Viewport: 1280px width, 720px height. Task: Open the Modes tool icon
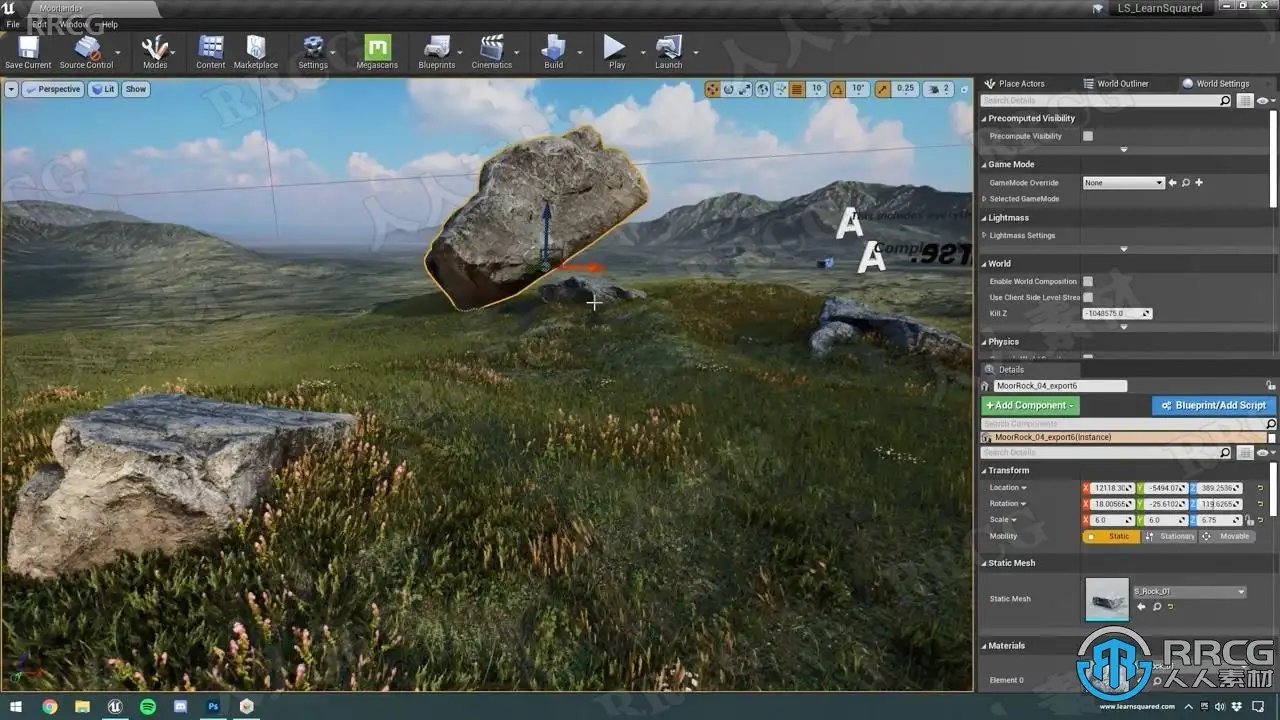[154, 48]
